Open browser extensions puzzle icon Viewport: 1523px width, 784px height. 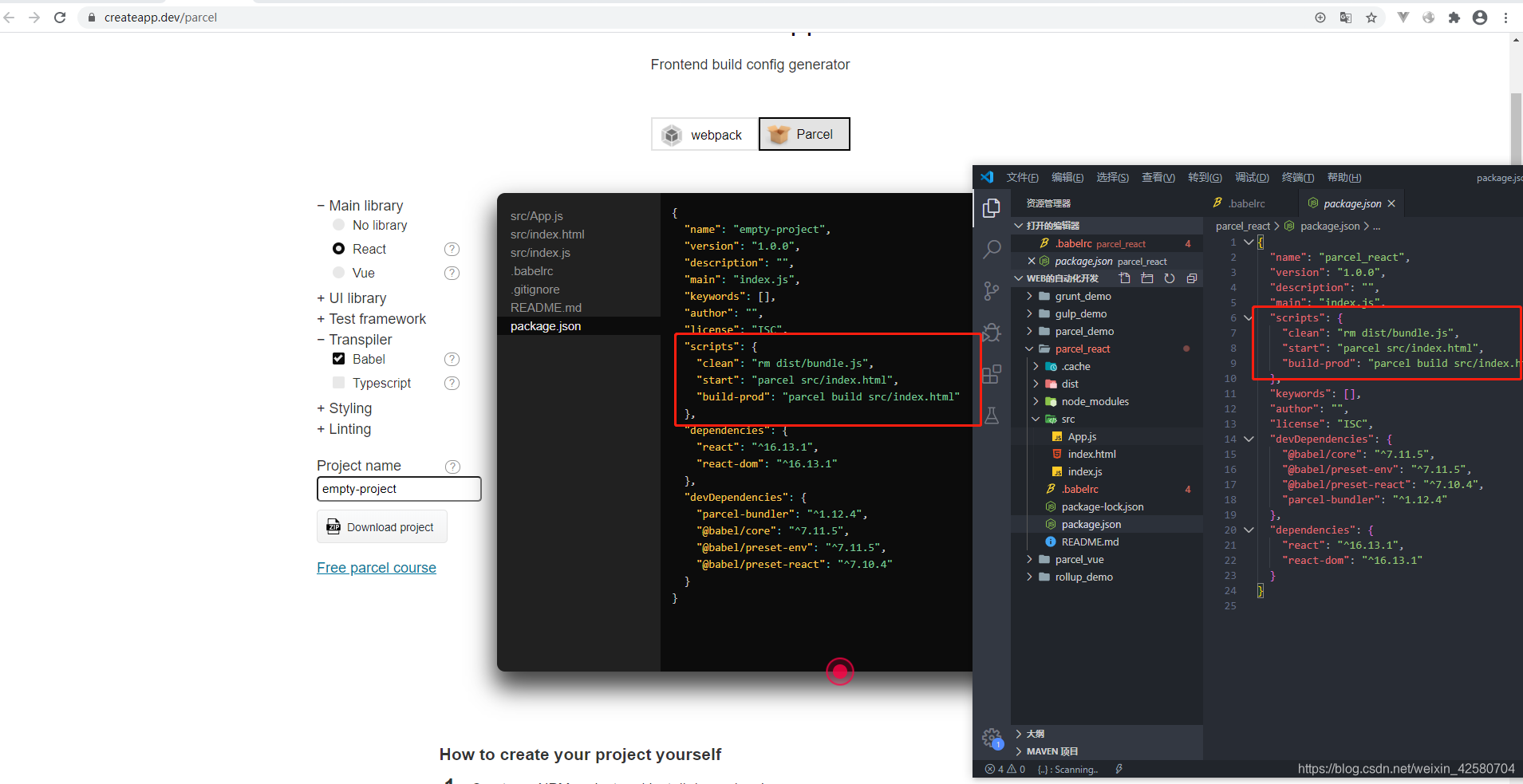pos(1454,18)
